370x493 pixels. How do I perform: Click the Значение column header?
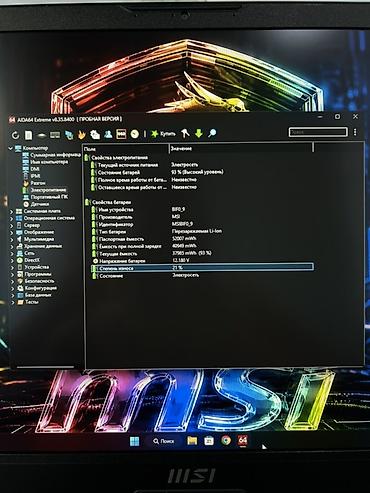pos(241,148)
